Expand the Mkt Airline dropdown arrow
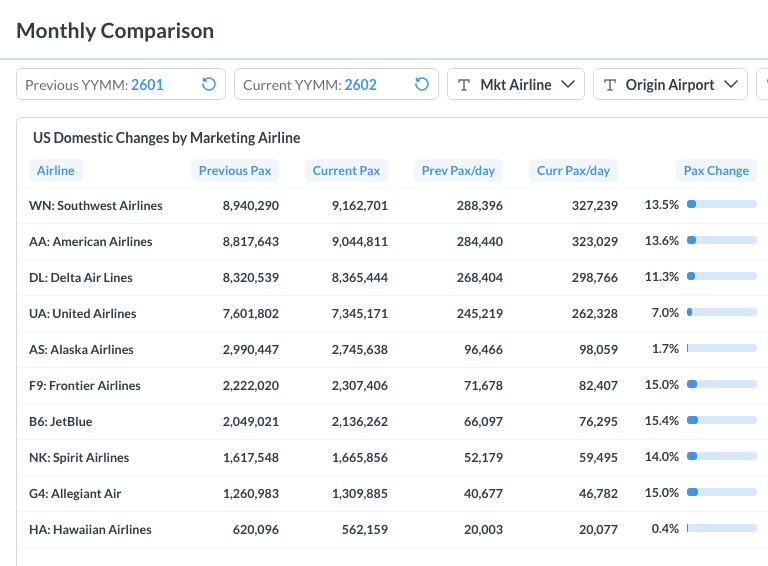The width and height of the screenshot is (768, 566). 568,85
